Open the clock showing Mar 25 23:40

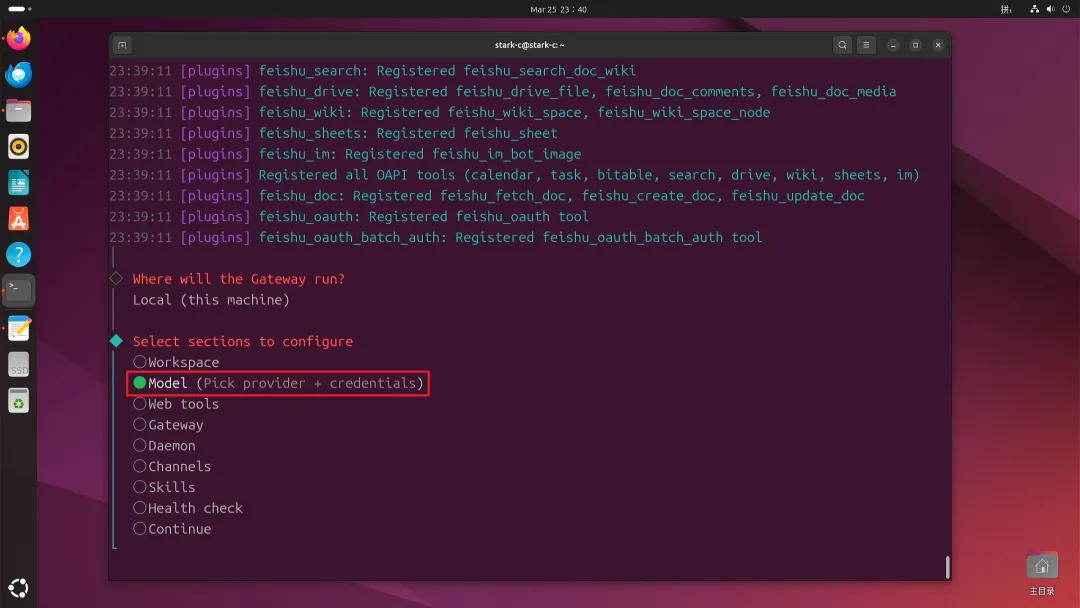pyautogui.click(x=559, y=10)
